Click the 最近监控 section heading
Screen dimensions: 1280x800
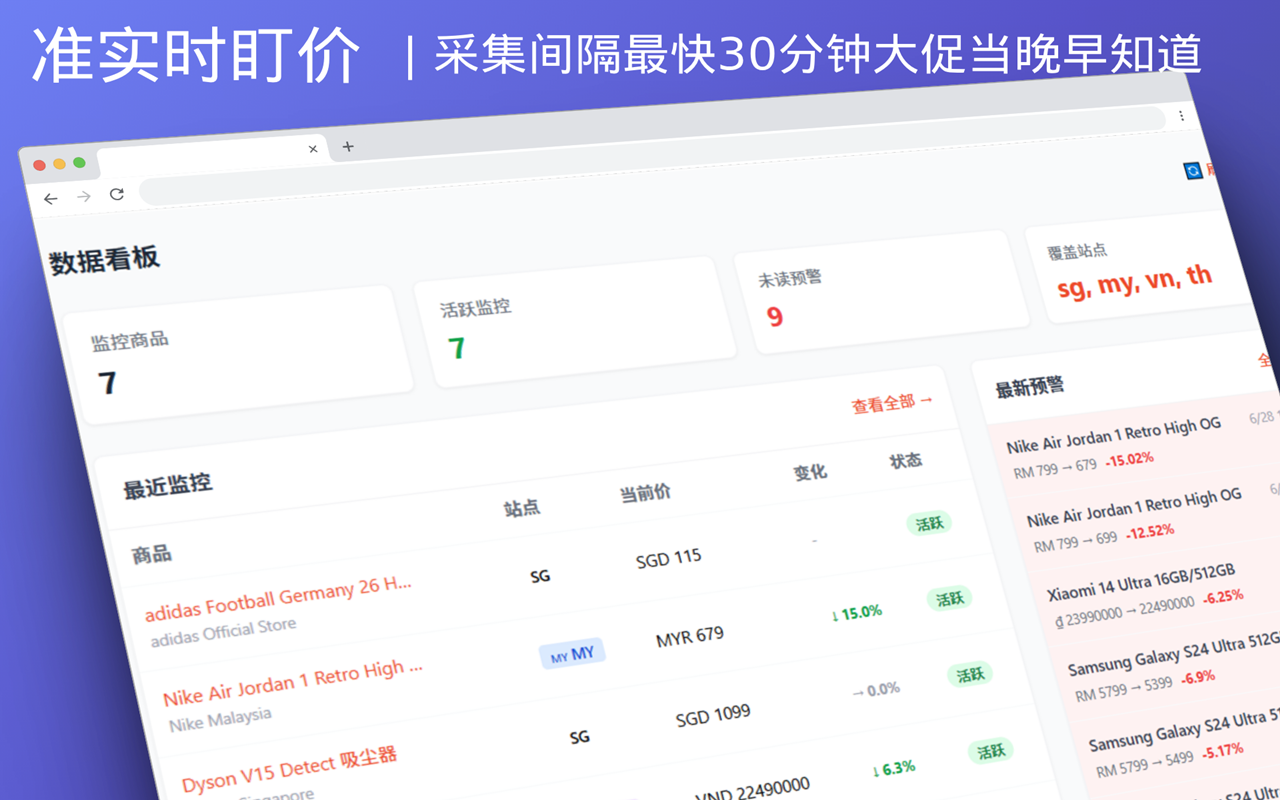pos(168,486)
